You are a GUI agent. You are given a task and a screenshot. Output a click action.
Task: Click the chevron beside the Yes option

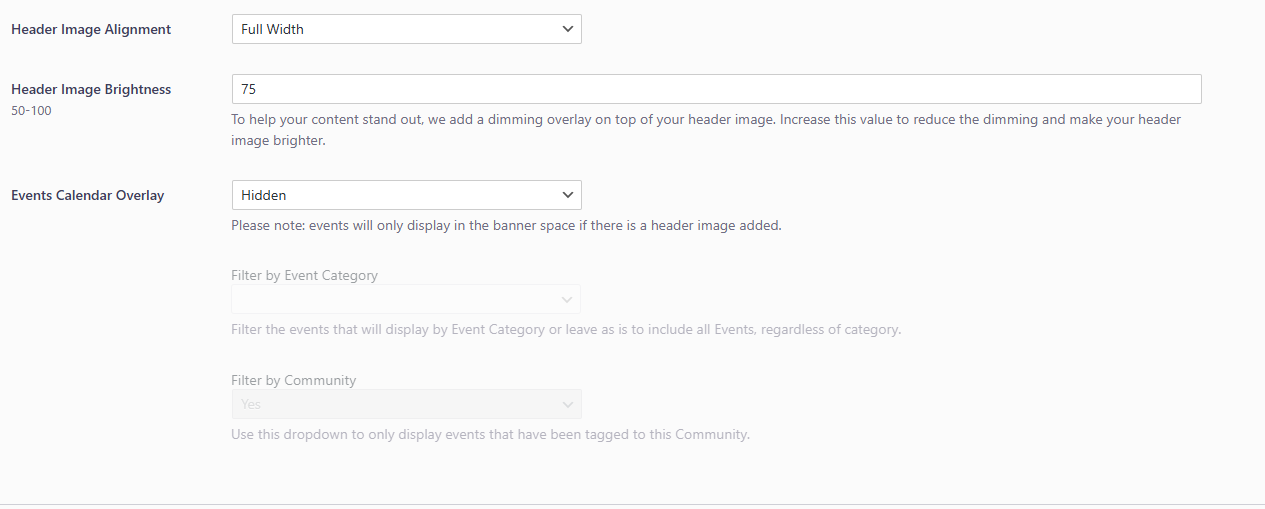pos(568,404)
